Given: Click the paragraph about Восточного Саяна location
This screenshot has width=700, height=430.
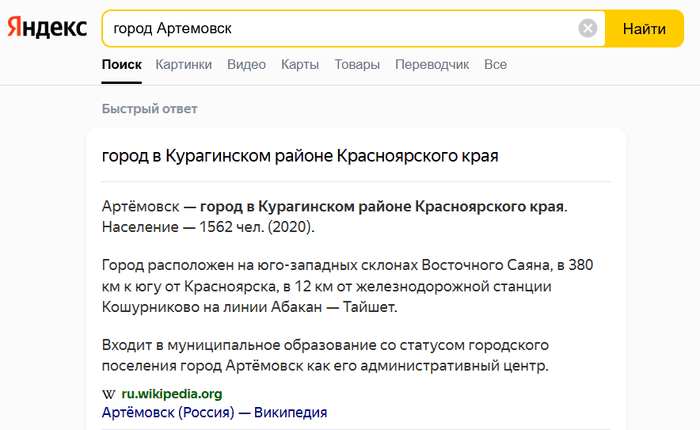Looking at the screenshot, I should [x=347, y=286].
